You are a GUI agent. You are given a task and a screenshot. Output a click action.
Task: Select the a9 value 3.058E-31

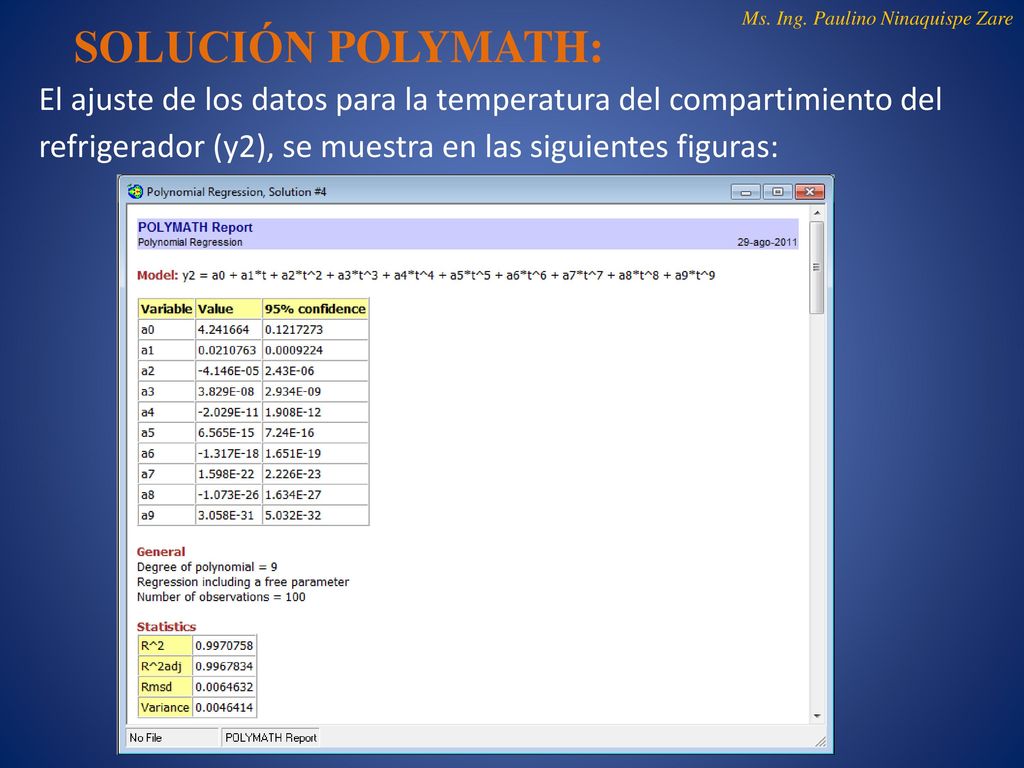(229, 515)
